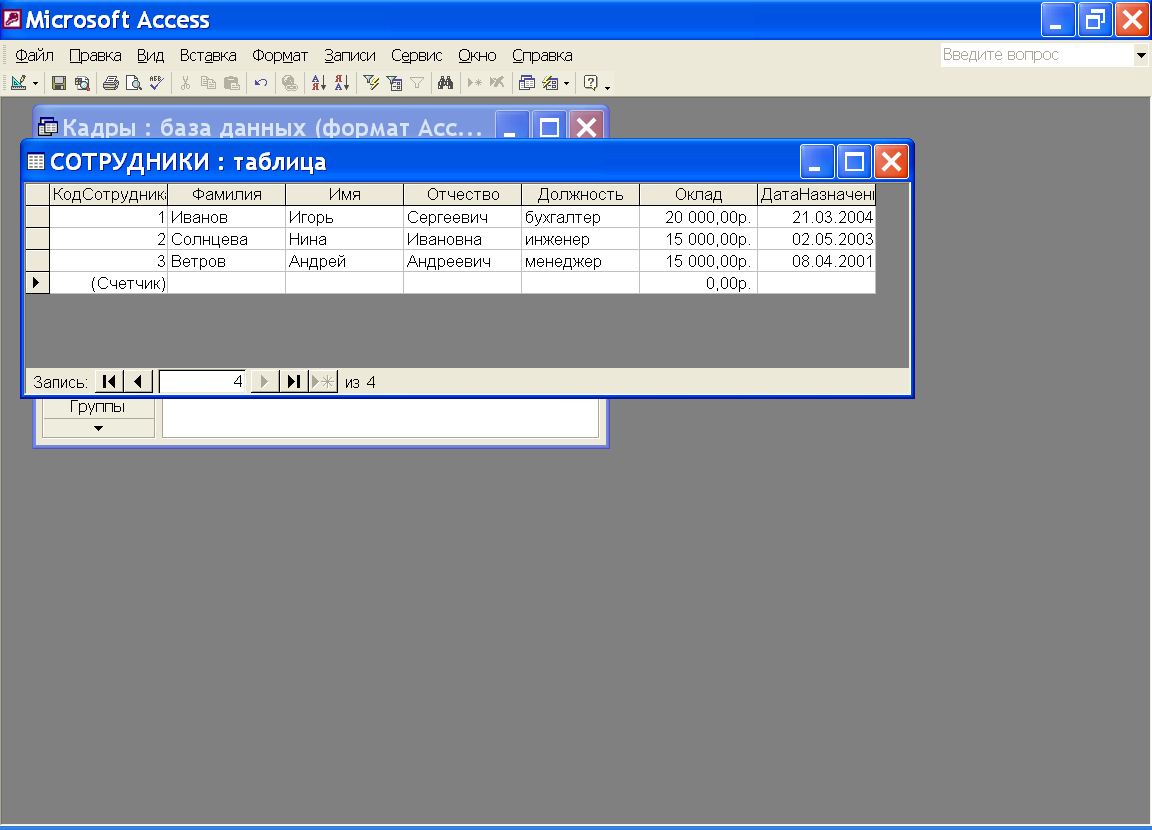Select the ДатаНазначения column header

(x=816, y=195)
